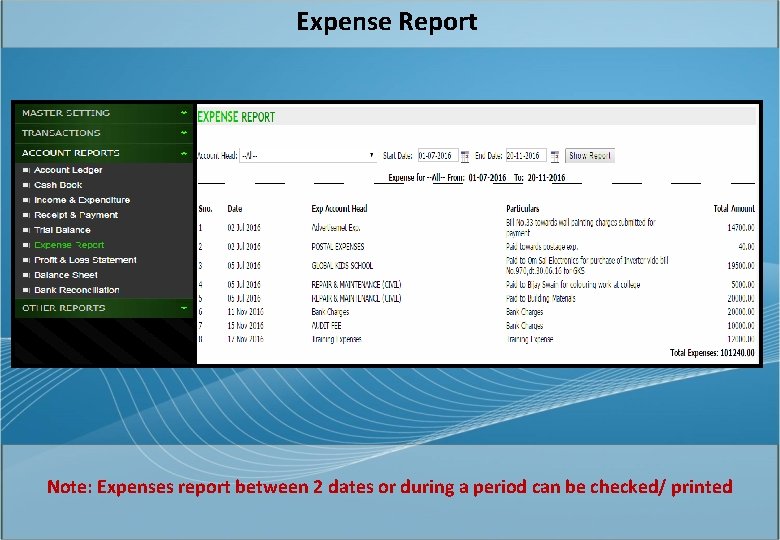Expand the Transactions menu arrow
Viewport: 780px width, 540px height.
tap(184, 133)
